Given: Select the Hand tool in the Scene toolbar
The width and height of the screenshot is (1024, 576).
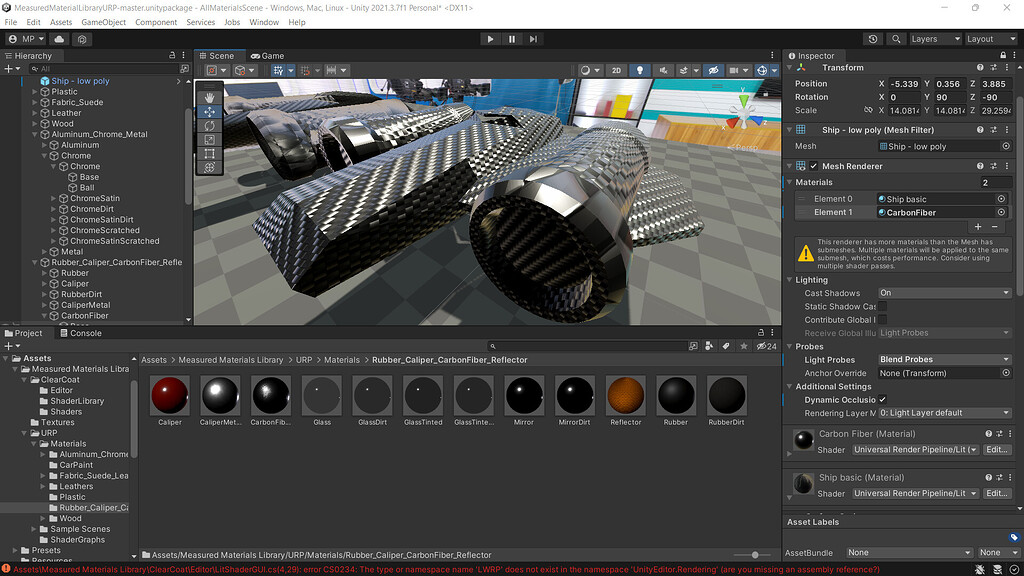Looking at the screenshot, I should 209,98.
